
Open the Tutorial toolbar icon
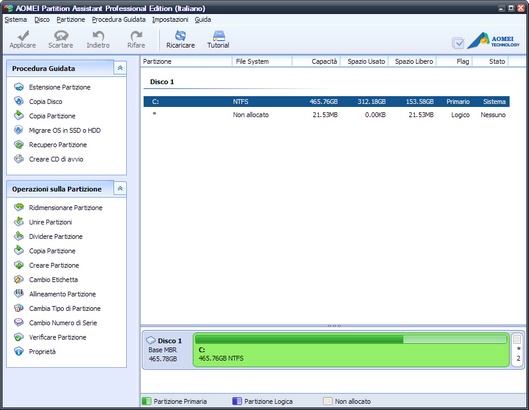[219, 35]
